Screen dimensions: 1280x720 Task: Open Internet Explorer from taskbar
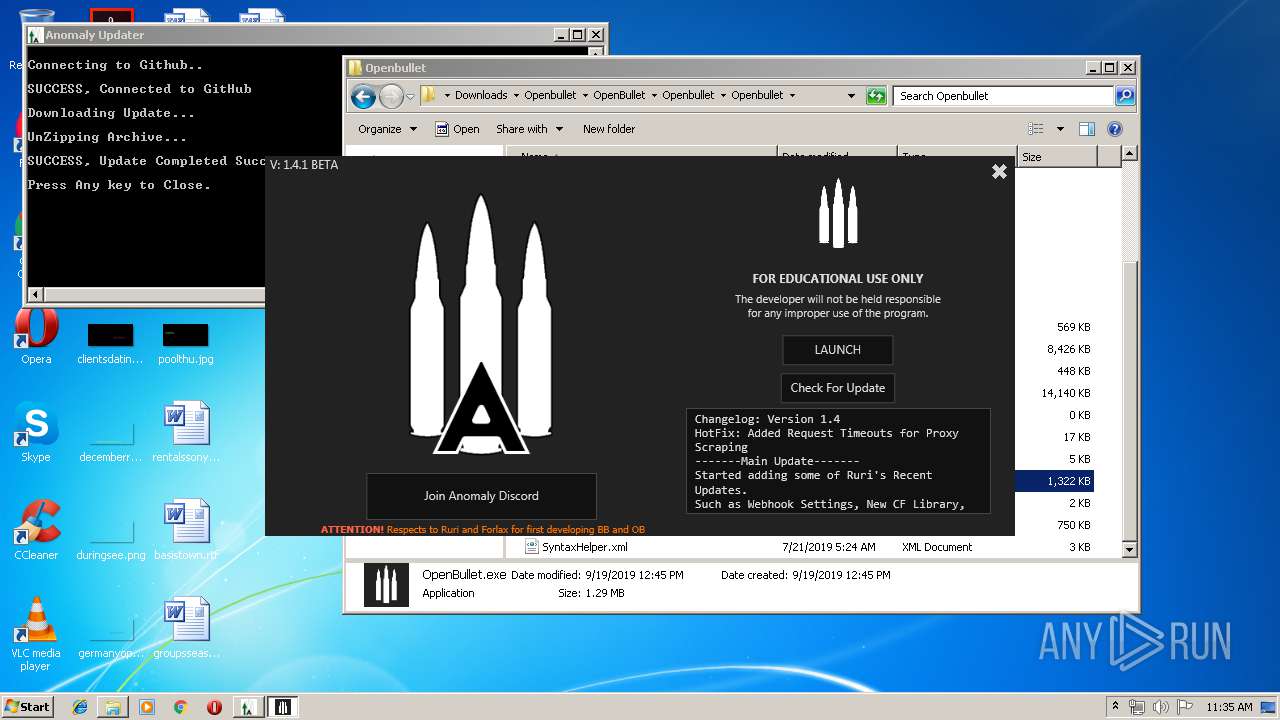click(80, 707)
